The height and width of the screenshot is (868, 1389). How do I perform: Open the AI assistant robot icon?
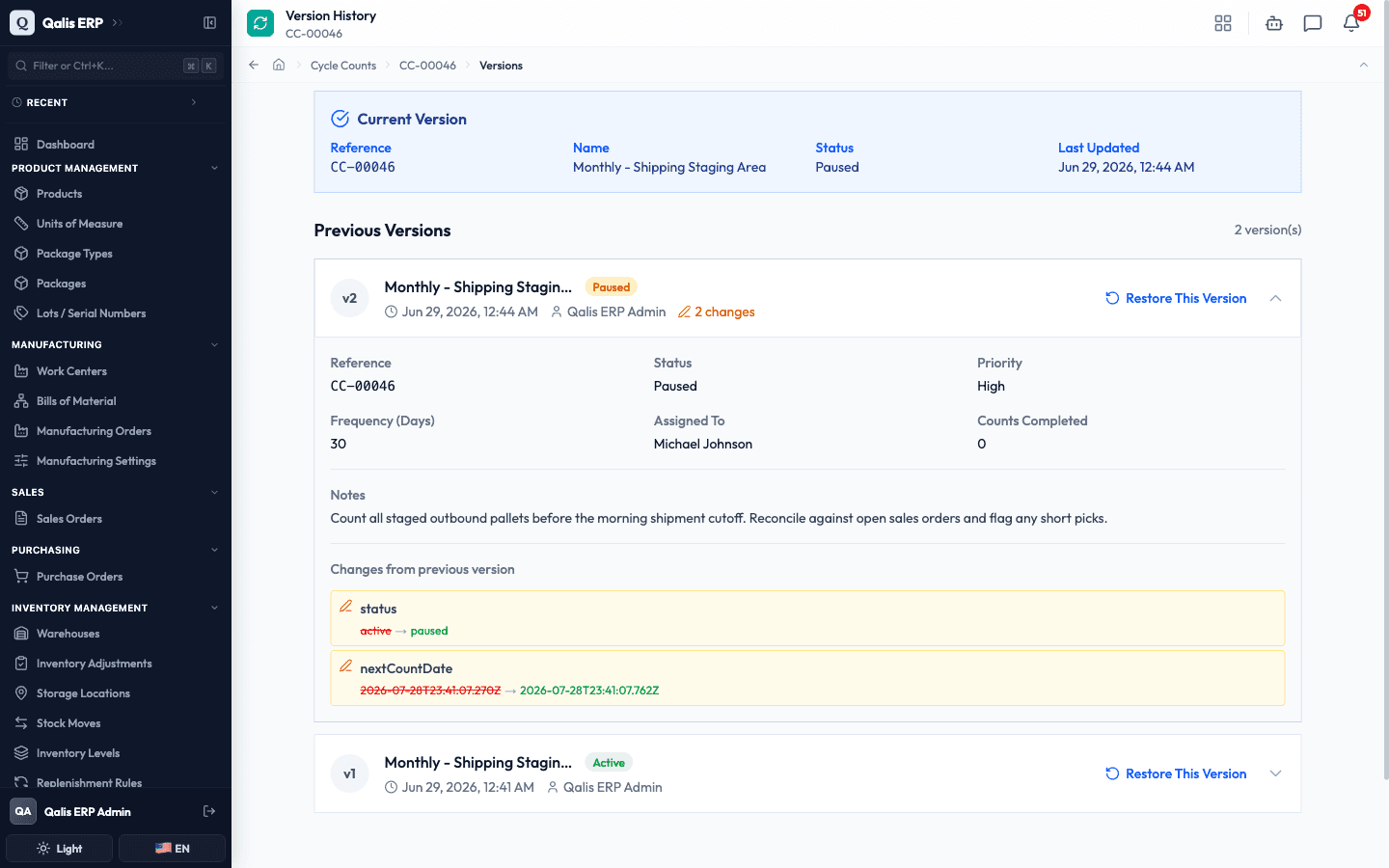1274,23
